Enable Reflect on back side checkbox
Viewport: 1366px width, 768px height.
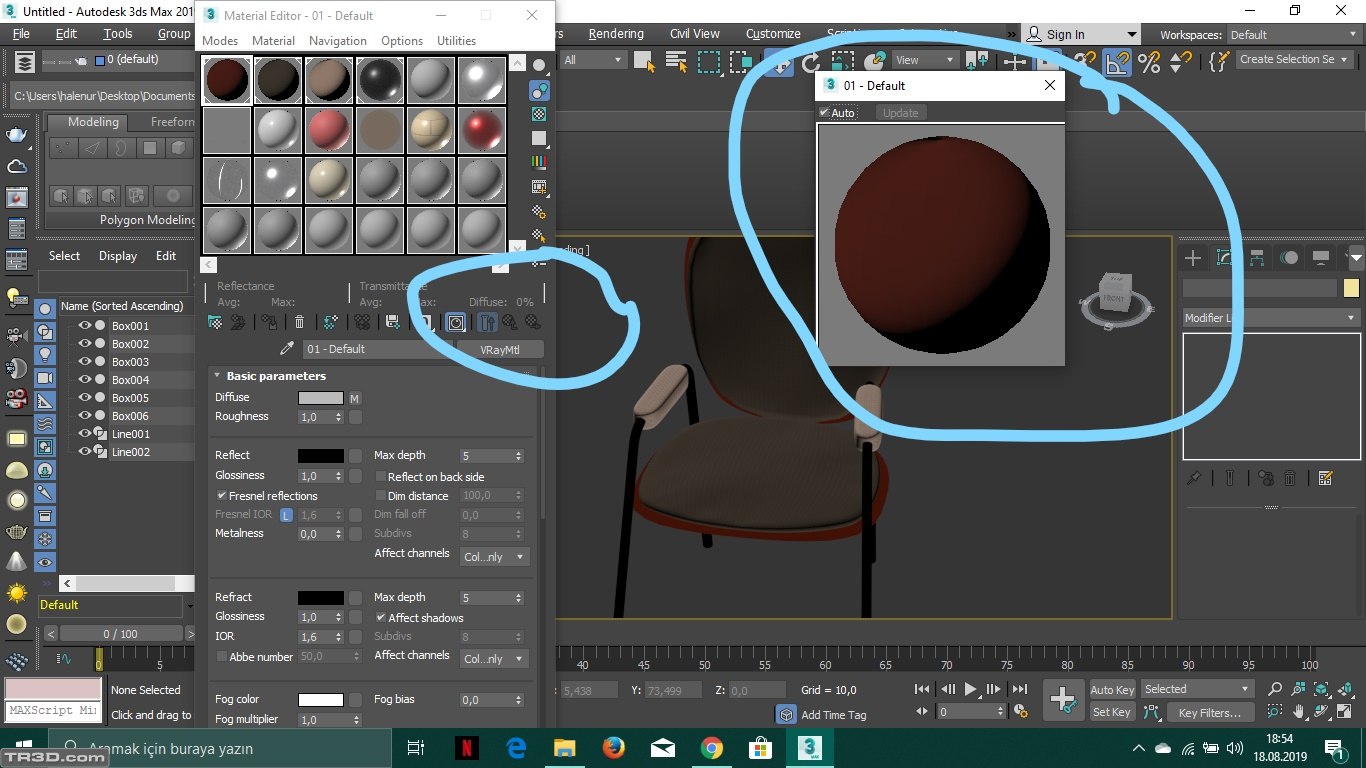pos(381,477)
